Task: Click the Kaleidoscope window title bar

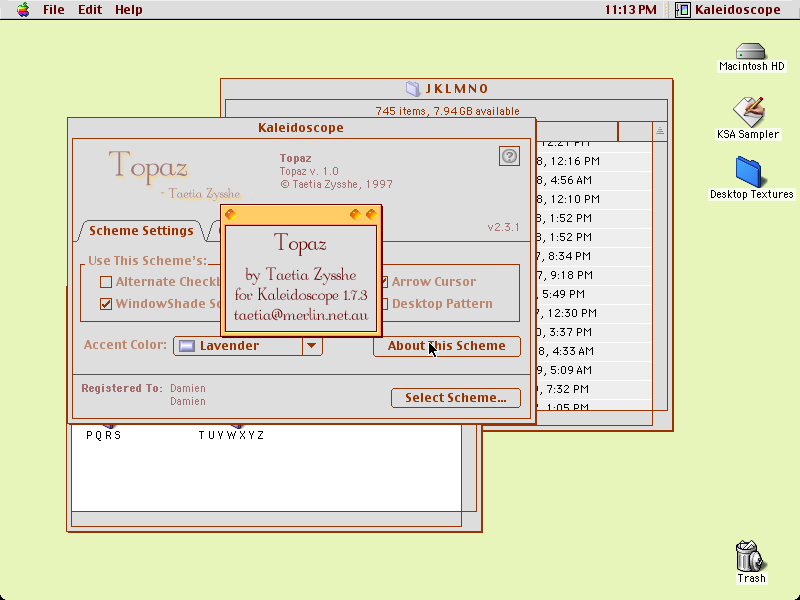Action: (301, 128)
